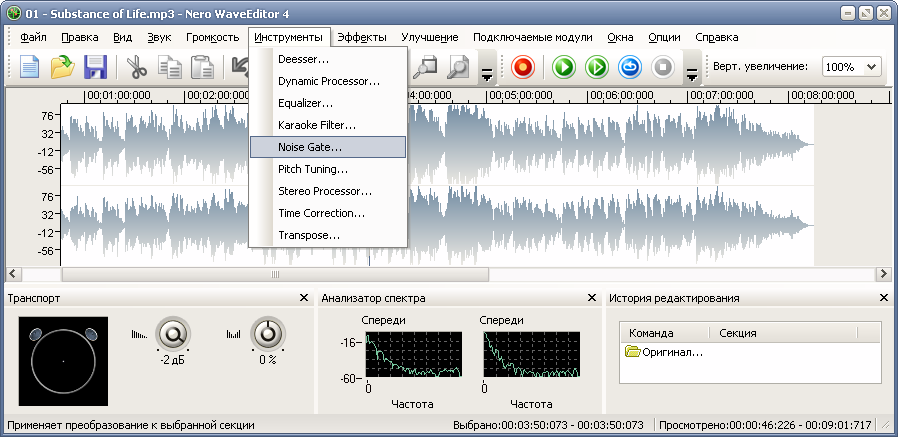This screenshot has height=437, width=898.
Task: Click the 00:07:00:000 timeline marker
Action: [722, 95]
